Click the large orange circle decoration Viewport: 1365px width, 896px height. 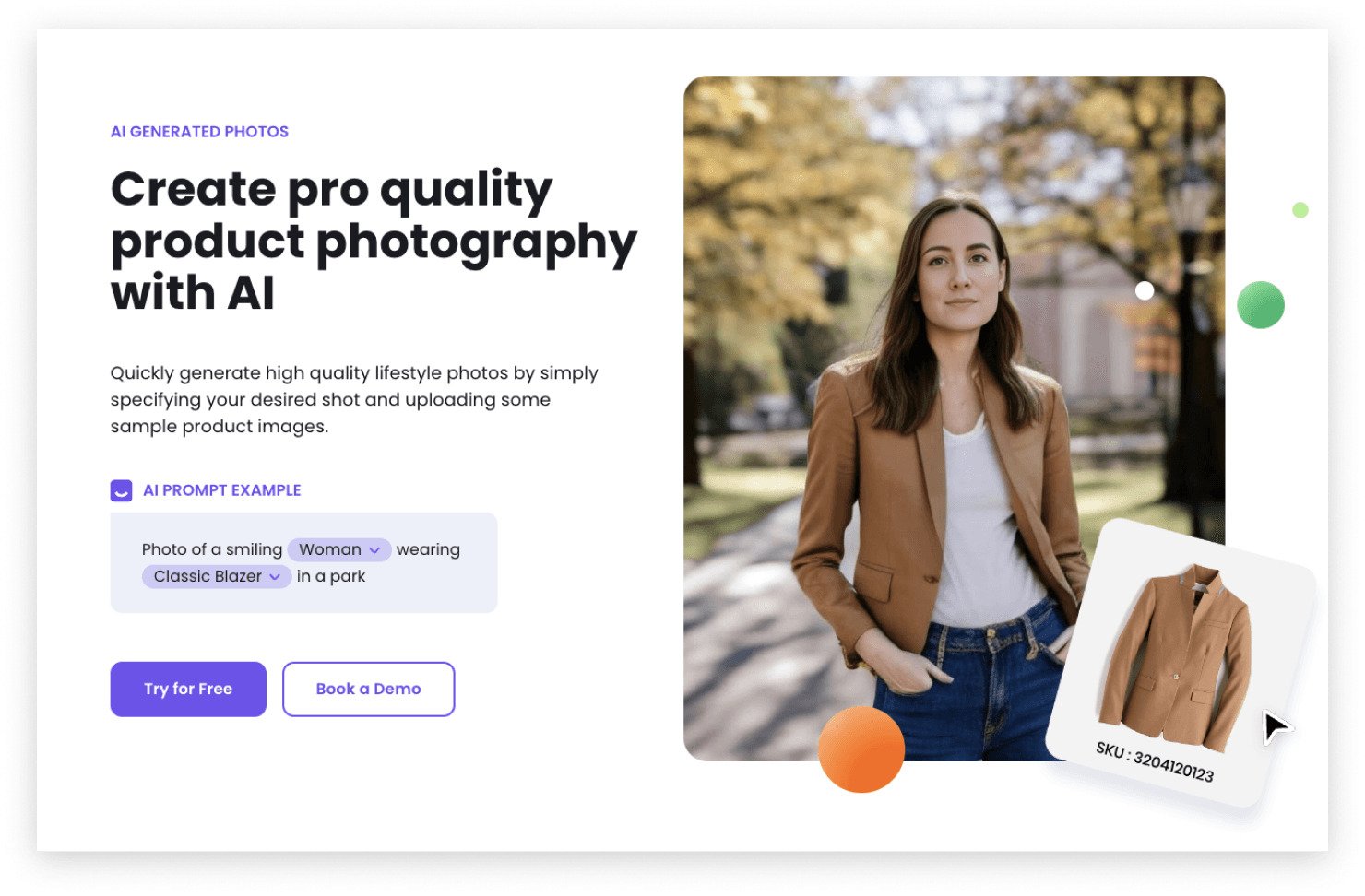(861, 749)
